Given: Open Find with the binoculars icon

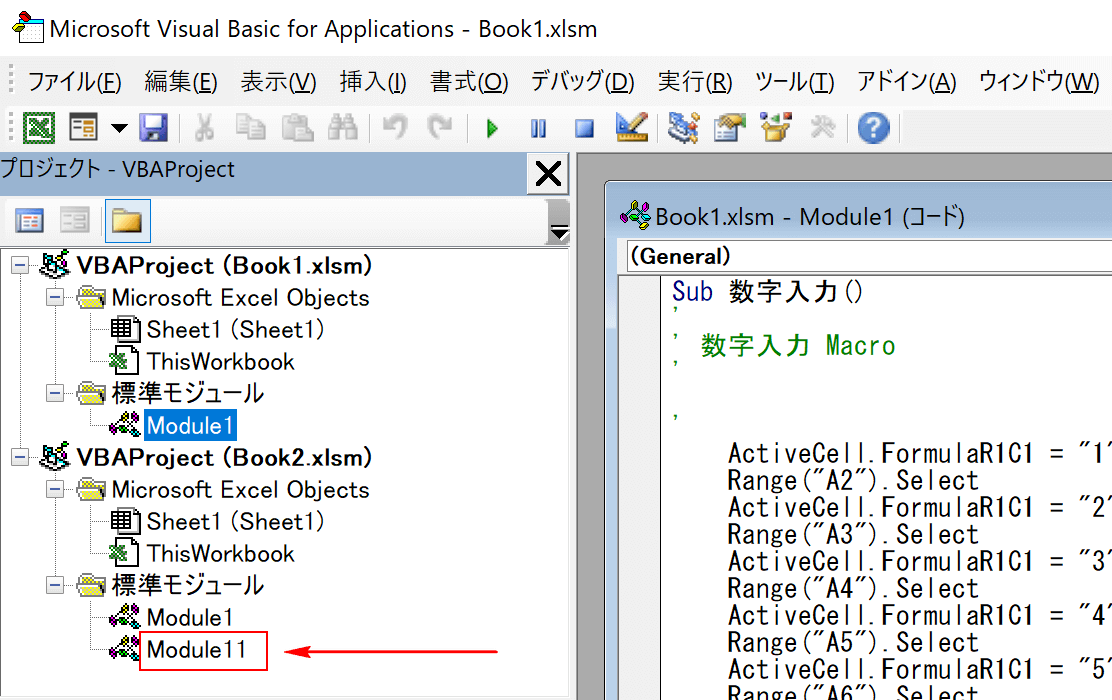Looking at the screenshot, I should pyautogui.click(x=343, y=128).
